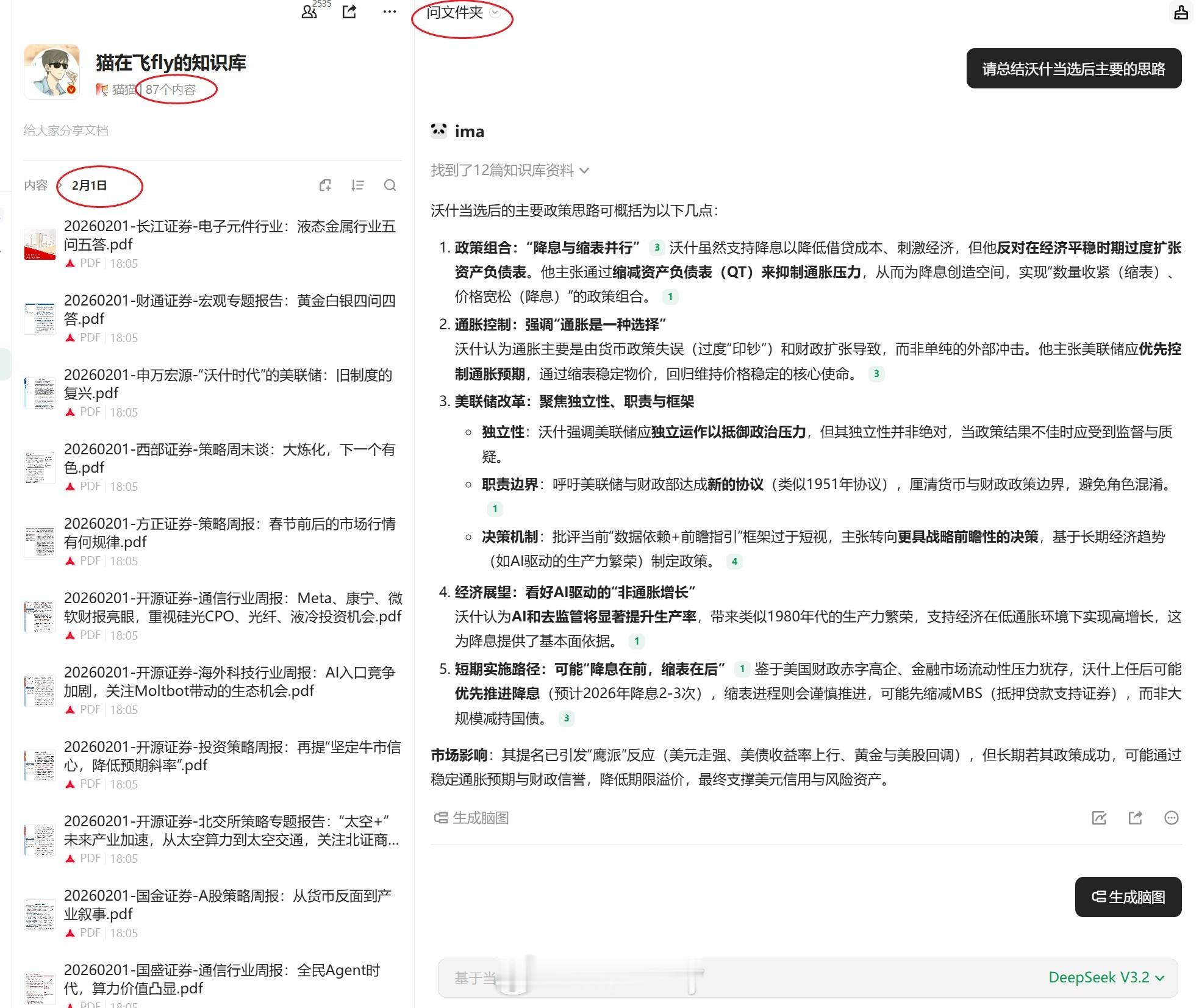Open the three-dot more options menu

389,12
